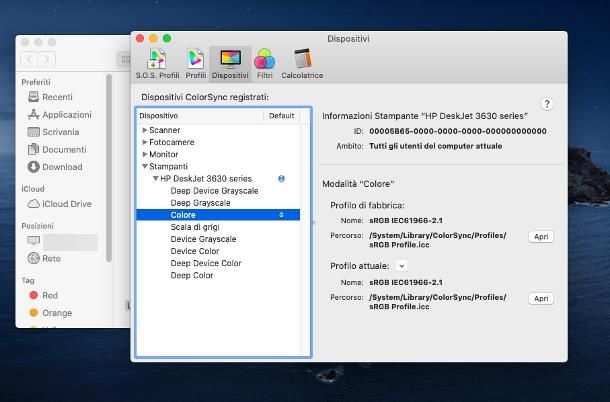Click the Fotocamere group label
Screen dimensions: 610x402
[172, 142]
